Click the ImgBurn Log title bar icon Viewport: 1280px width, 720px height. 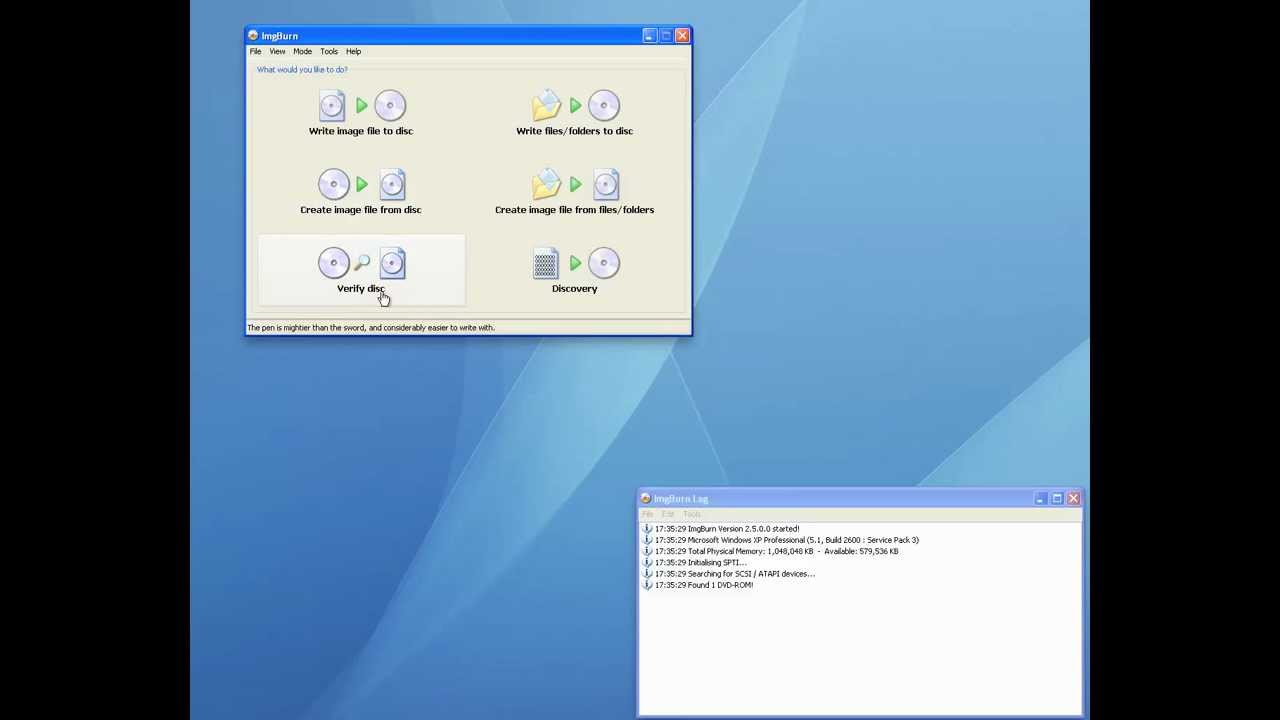(x=646, y=498)
